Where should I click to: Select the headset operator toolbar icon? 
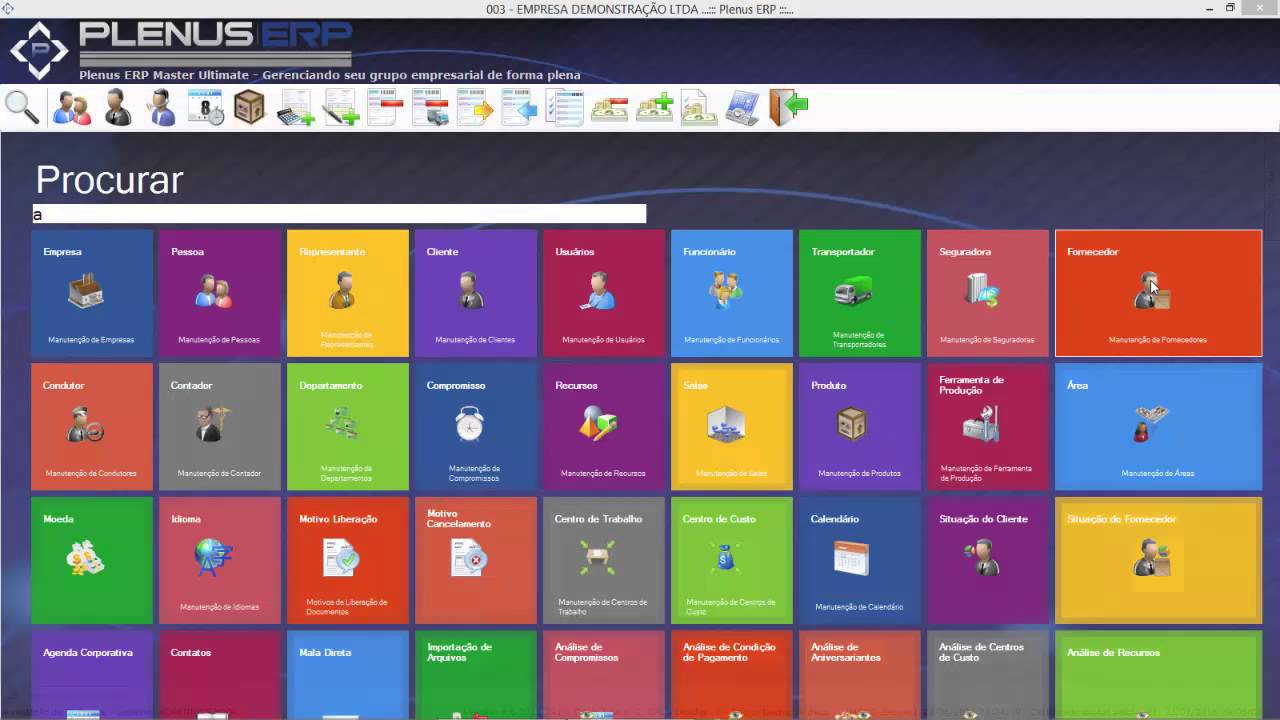pos(161,107)
